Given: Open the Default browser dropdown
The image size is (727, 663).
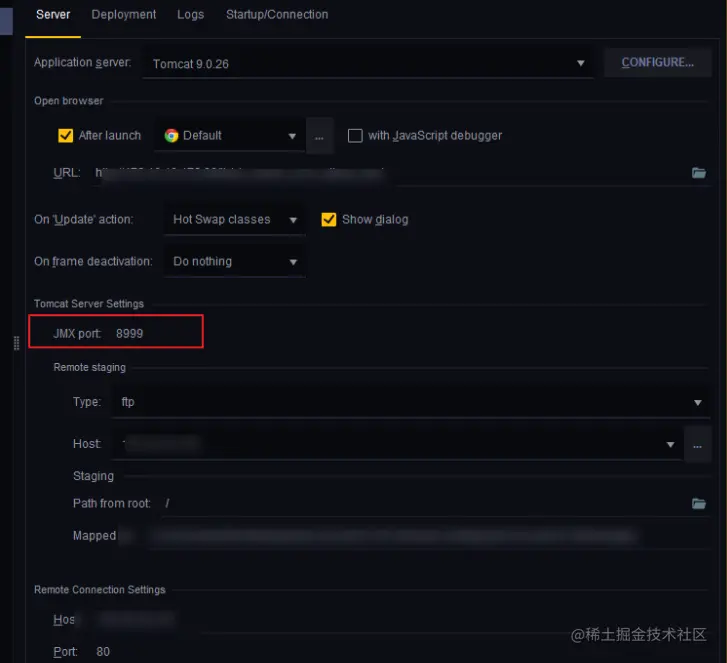Looking at the screenshot, I should 230,136.
